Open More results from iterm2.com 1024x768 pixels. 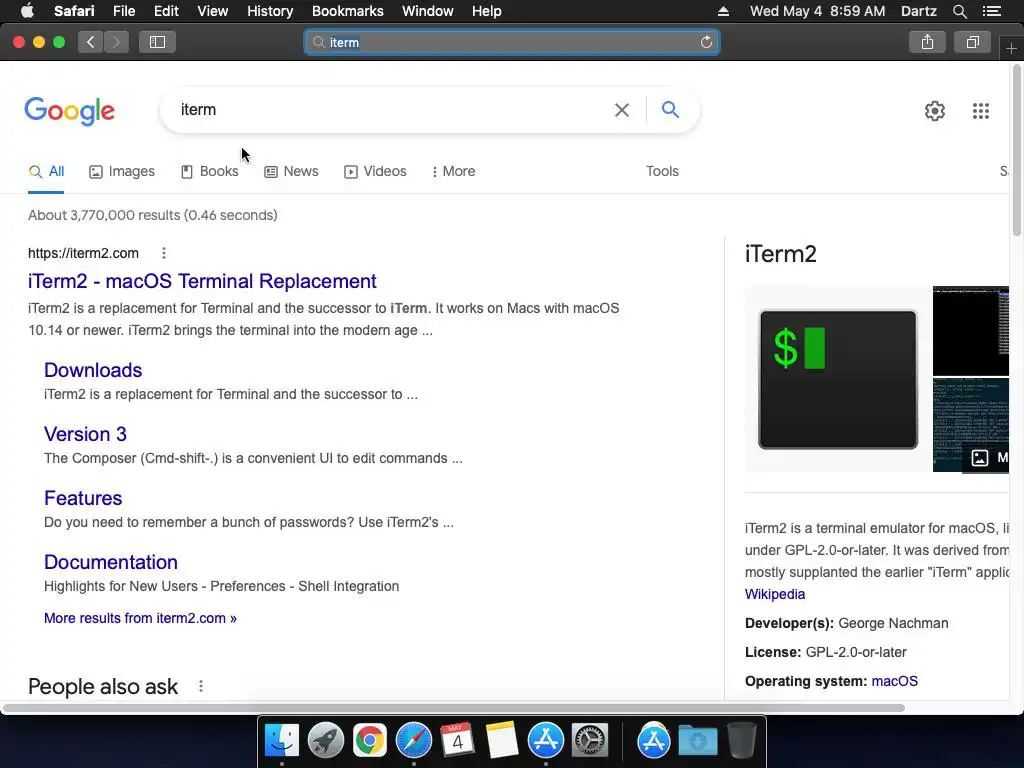(x=140, y=618)
